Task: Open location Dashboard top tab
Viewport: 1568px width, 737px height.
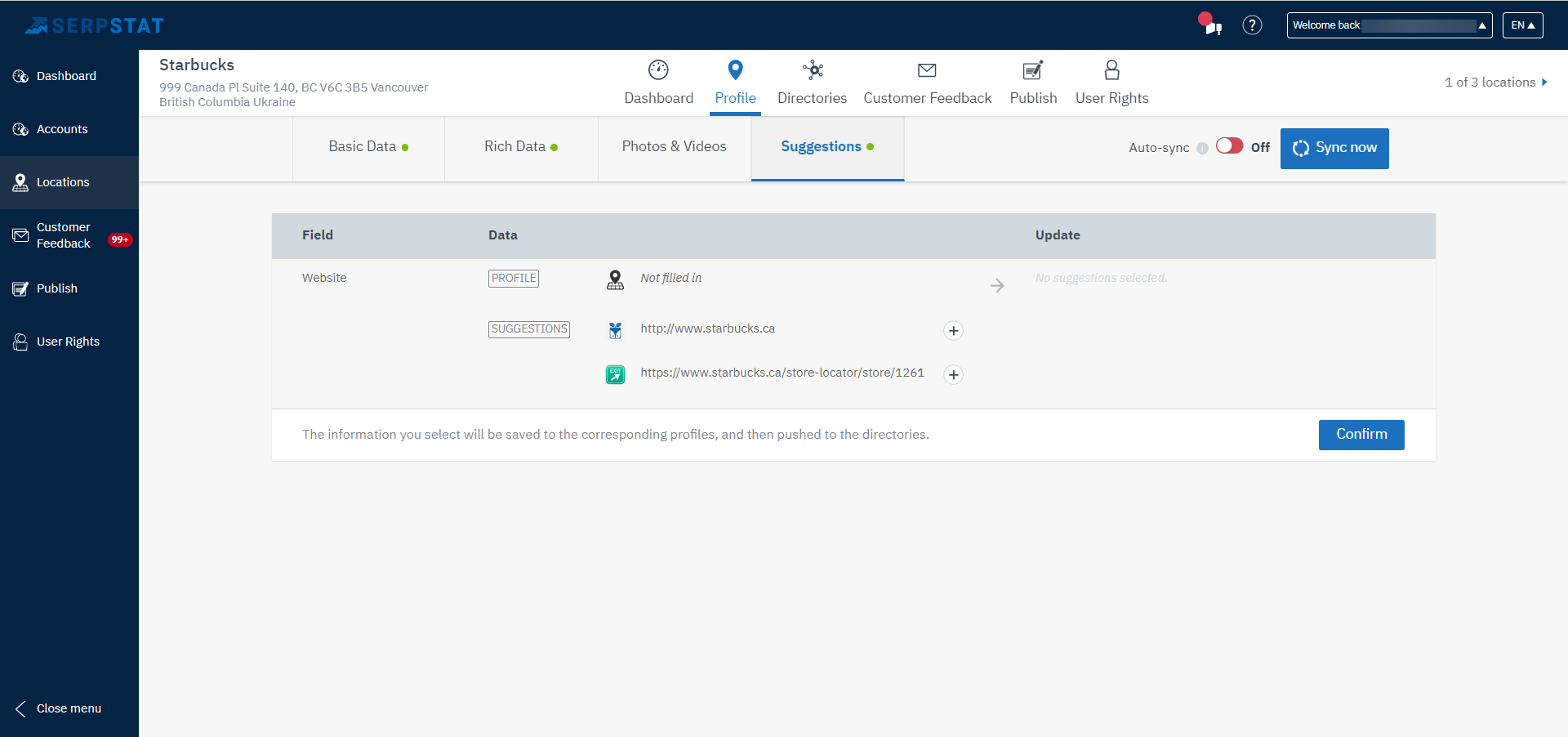Action: 658,83
